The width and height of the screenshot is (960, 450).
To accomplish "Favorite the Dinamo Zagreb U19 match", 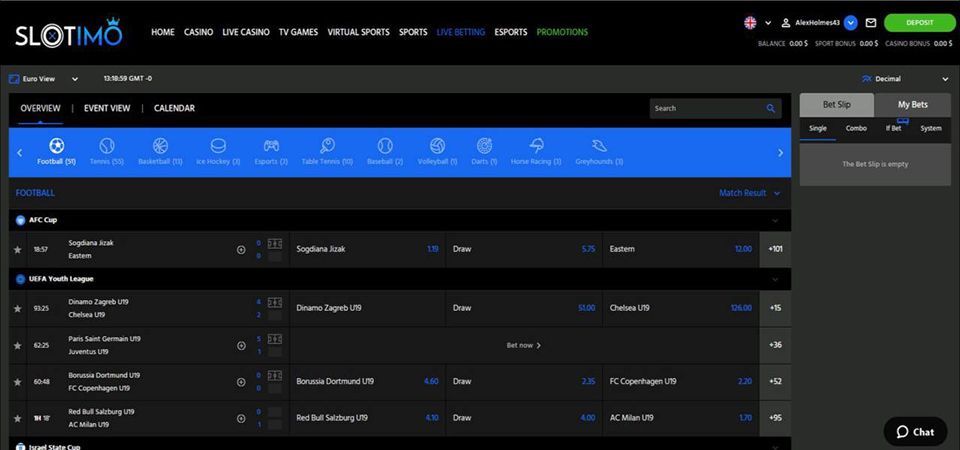I will [x=18, y=309].
